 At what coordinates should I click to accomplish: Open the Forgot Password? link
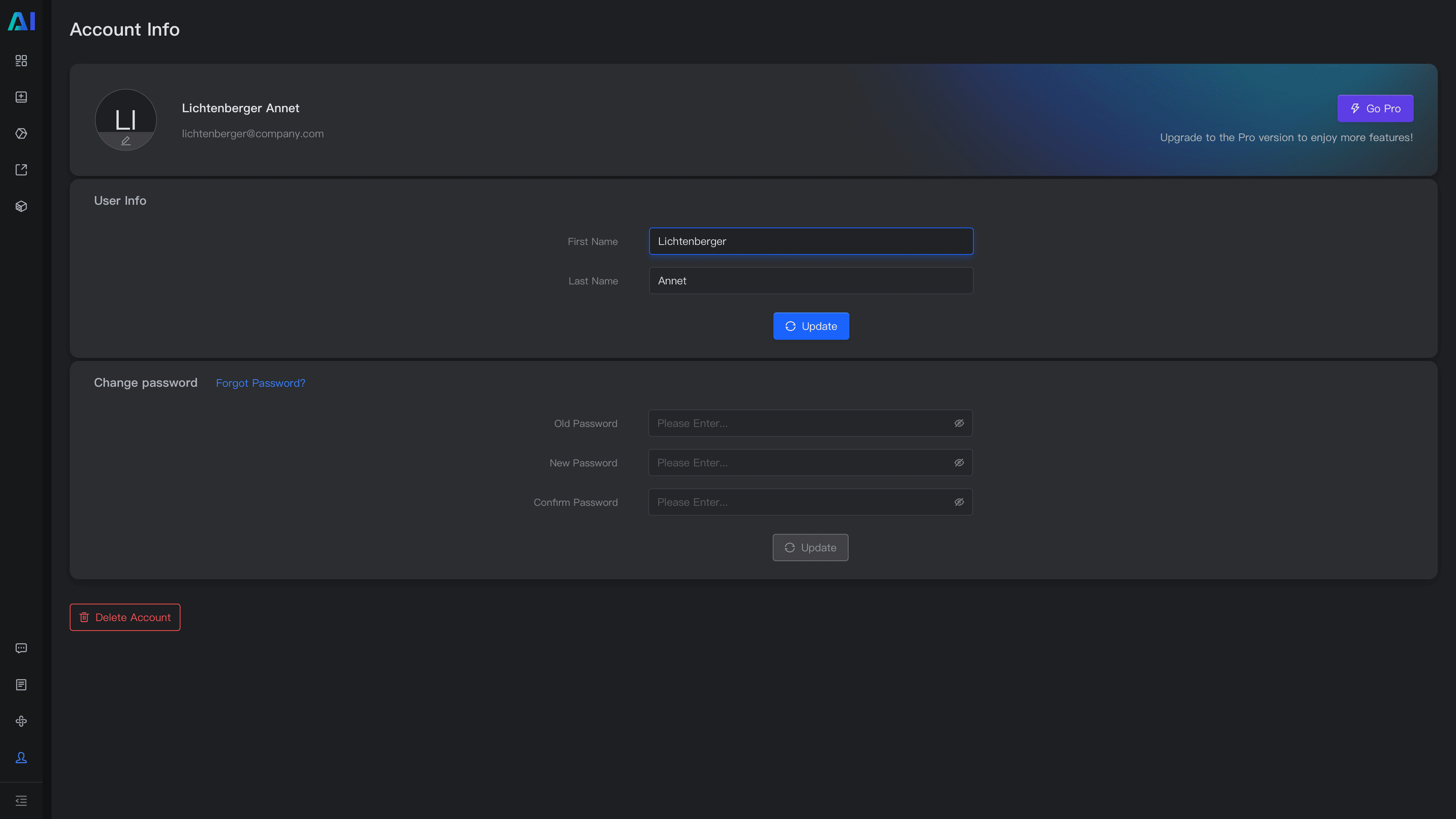(260, 383)
